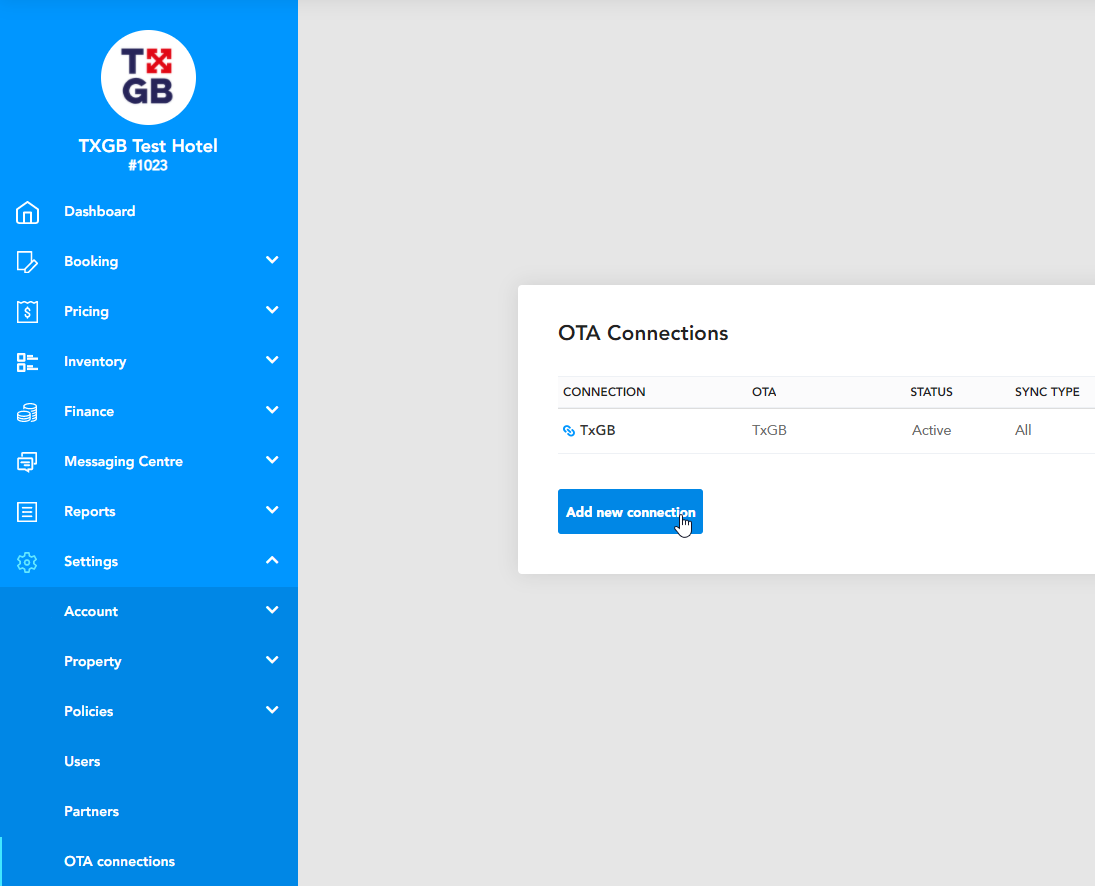1095x886 pixels.
Task: Open the Pricing menu item
Action: (x=149, y=311)
